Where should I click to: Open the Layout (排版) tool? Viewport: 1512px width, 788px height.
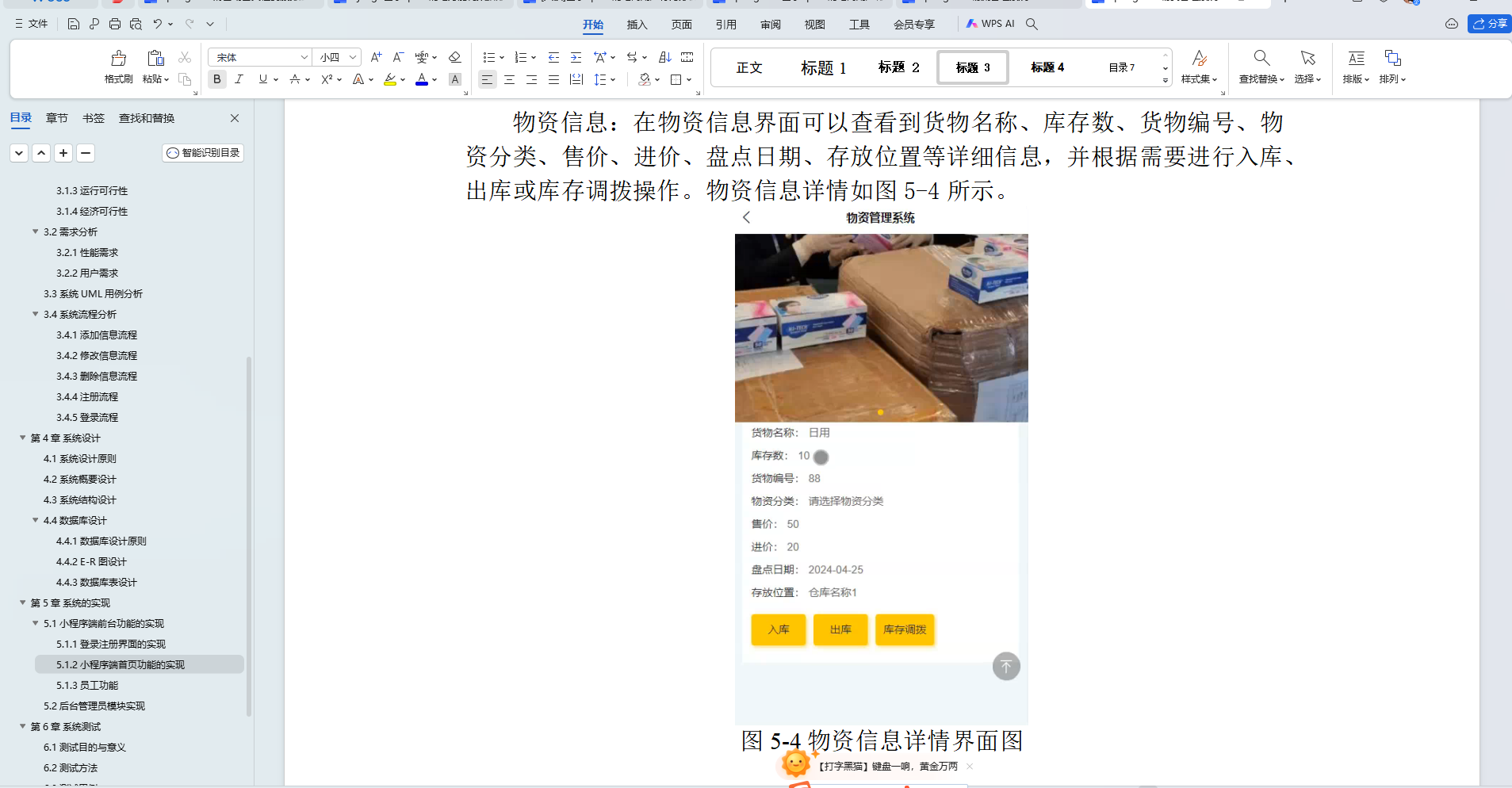[x=1356, y=67]
